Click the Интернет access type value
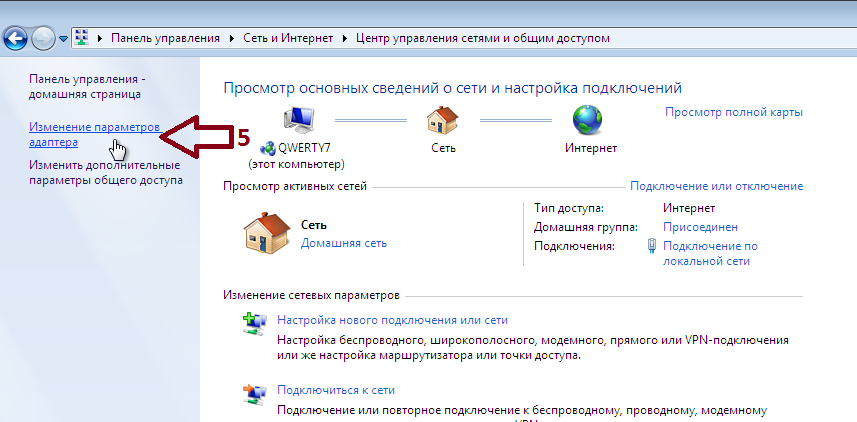This screenshot has height=422, width=857. click(689, 208)
